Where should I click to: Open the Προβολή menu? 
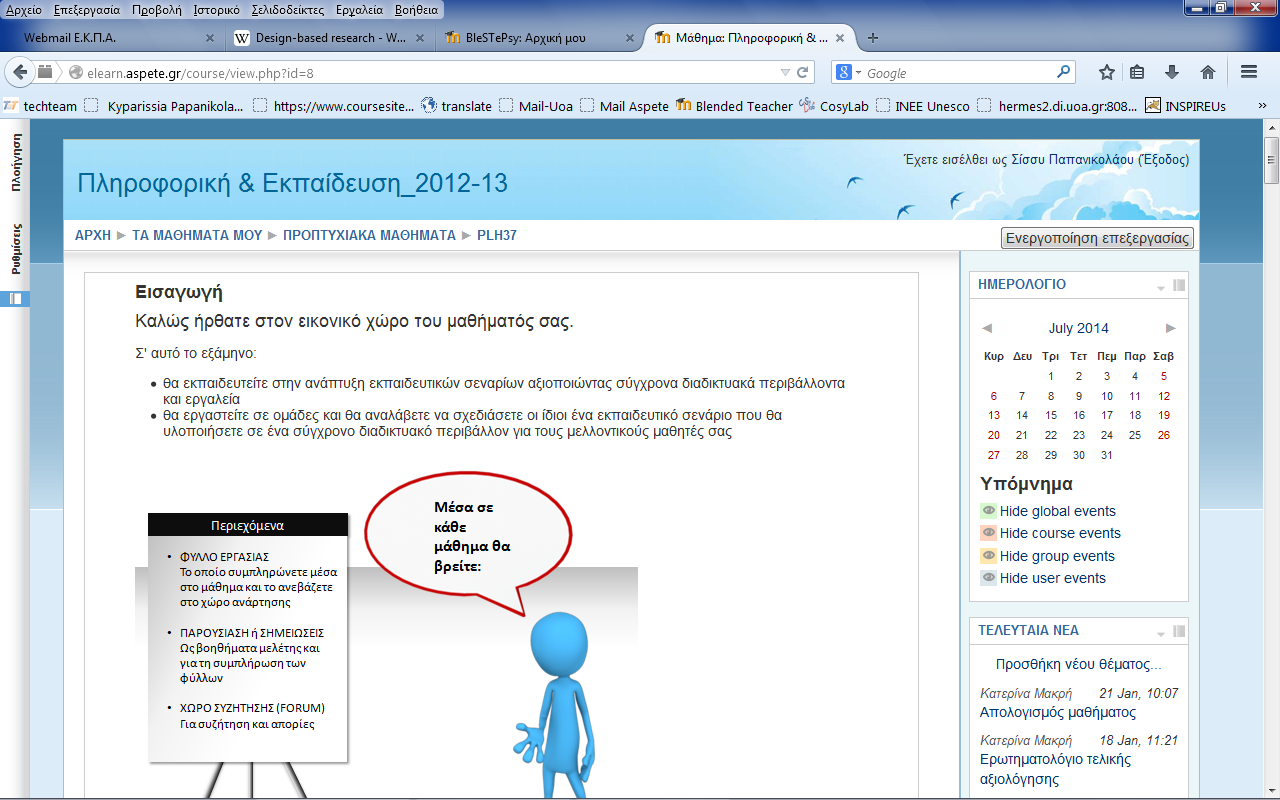pos(156,9)
